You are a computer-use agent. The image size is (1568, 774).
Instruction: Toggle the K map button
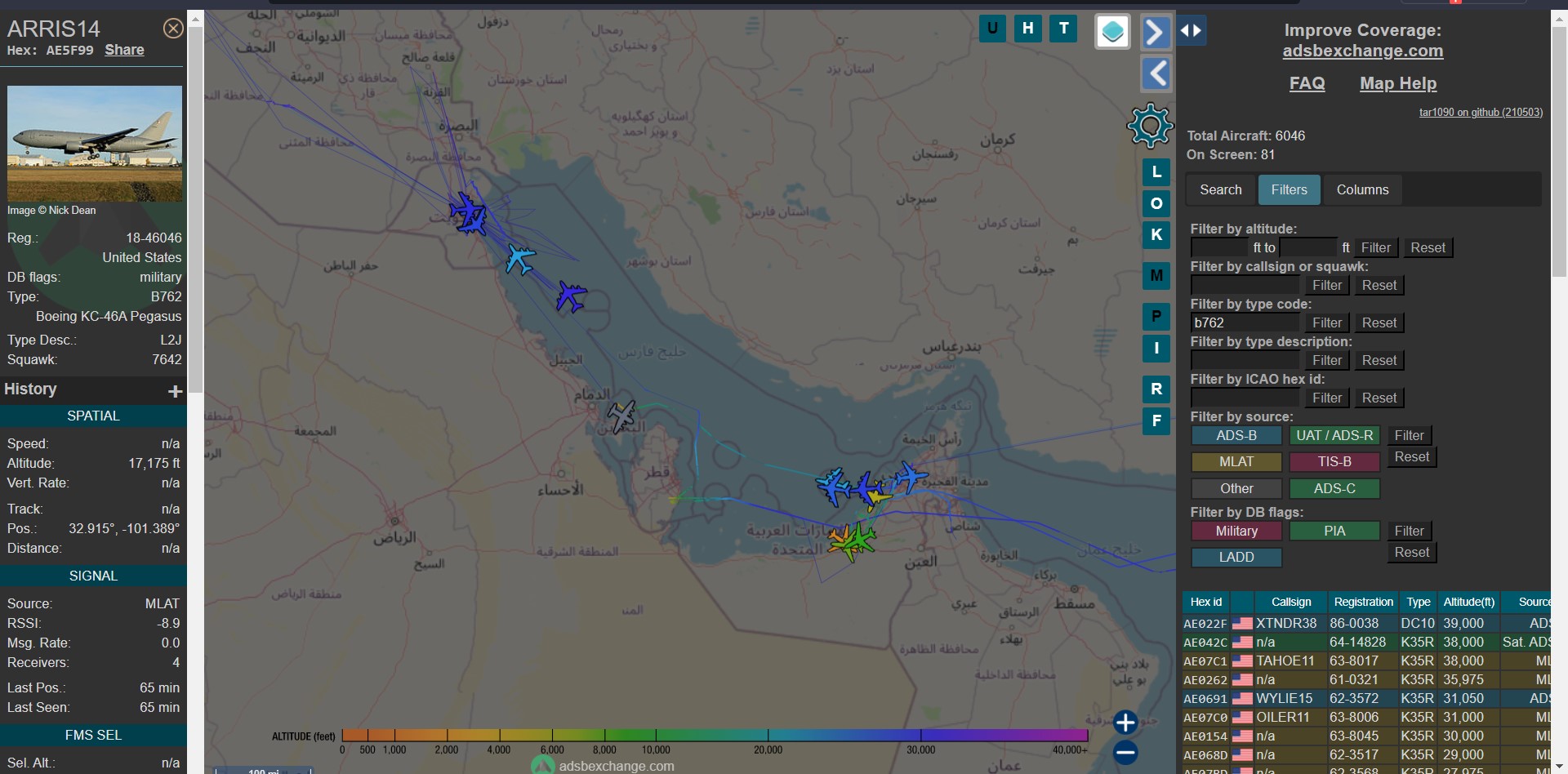pos(1156,234)
